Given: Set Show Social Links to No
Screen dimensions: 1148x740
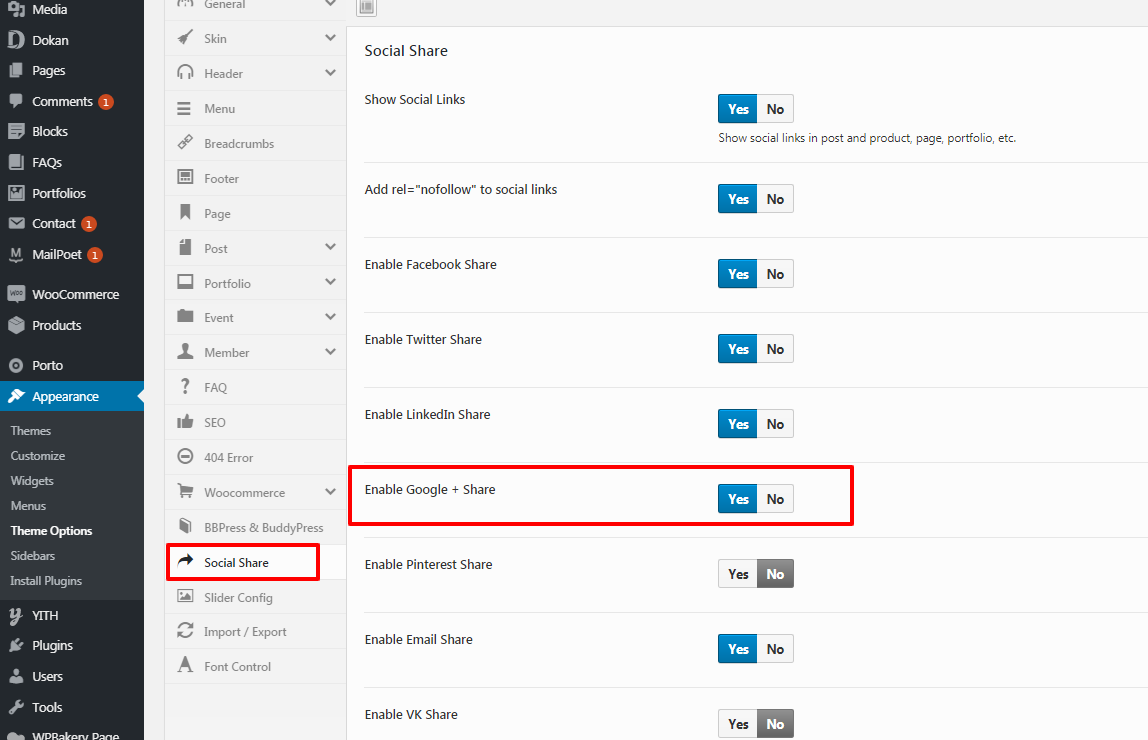Looking at the screenshot, I should click(775, 109).
